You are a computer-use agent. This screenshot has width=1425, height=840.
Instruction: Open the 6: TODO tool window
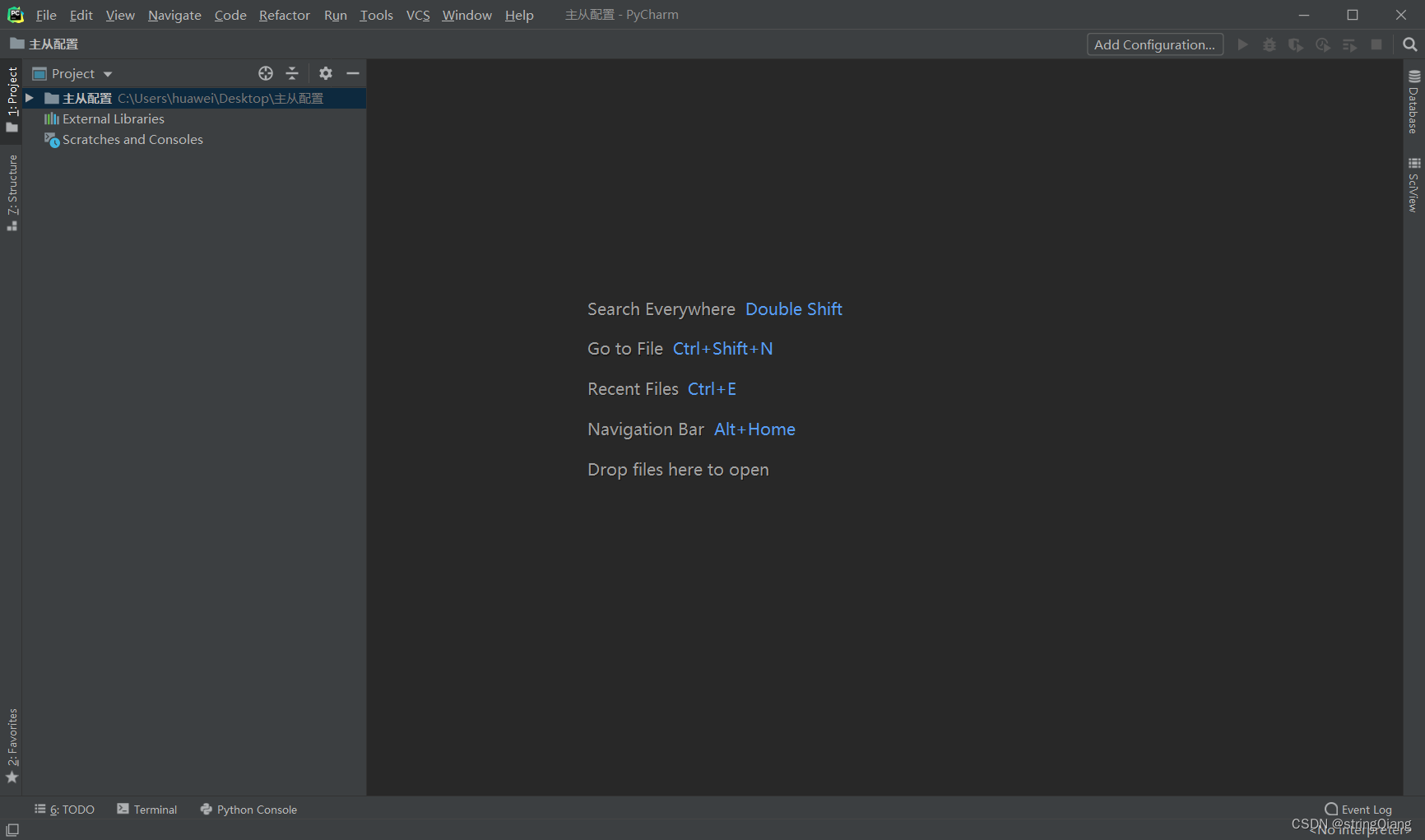64,810
